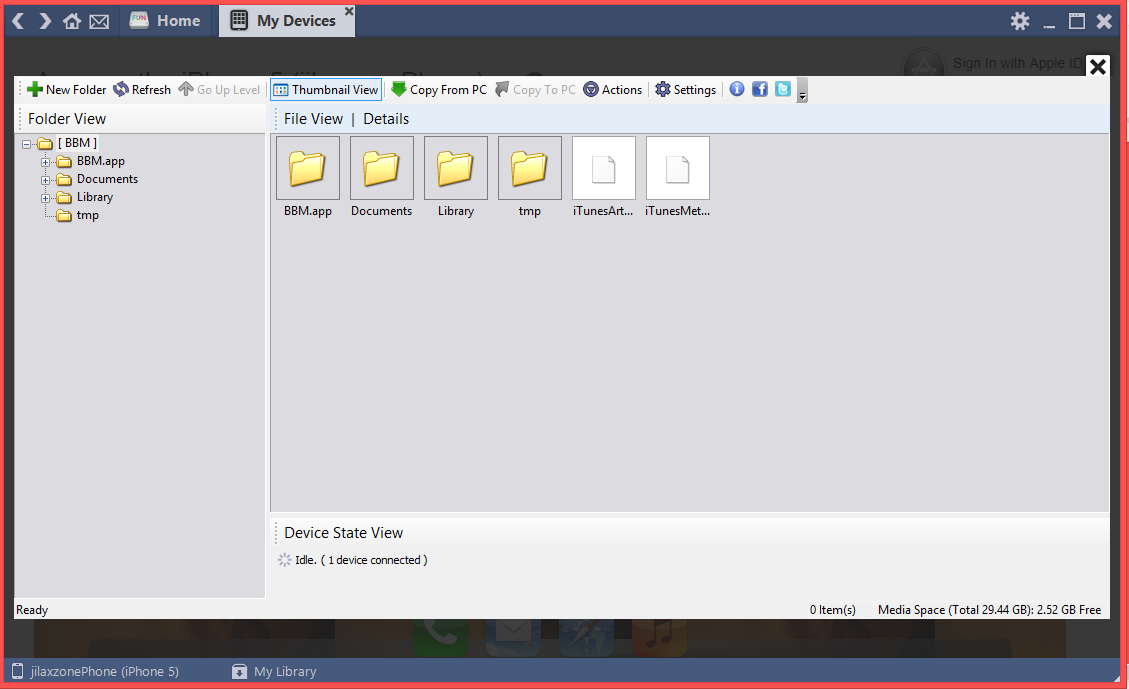Screen dimensions: 1129x689
Task: Go forward with the right arrow icon
Action: pos(45,21)
